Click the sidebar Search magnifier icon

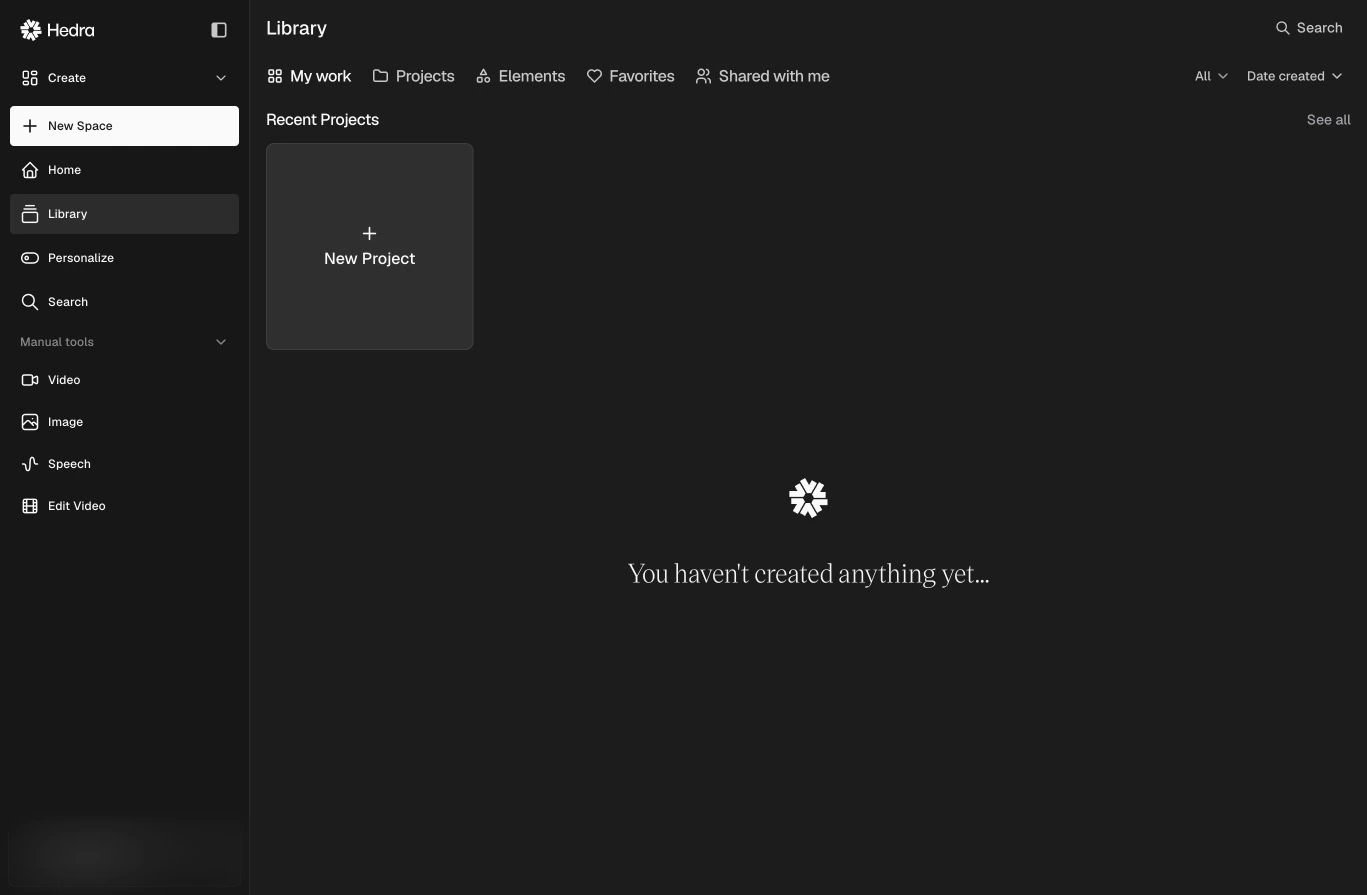click(x=30, y=302)
